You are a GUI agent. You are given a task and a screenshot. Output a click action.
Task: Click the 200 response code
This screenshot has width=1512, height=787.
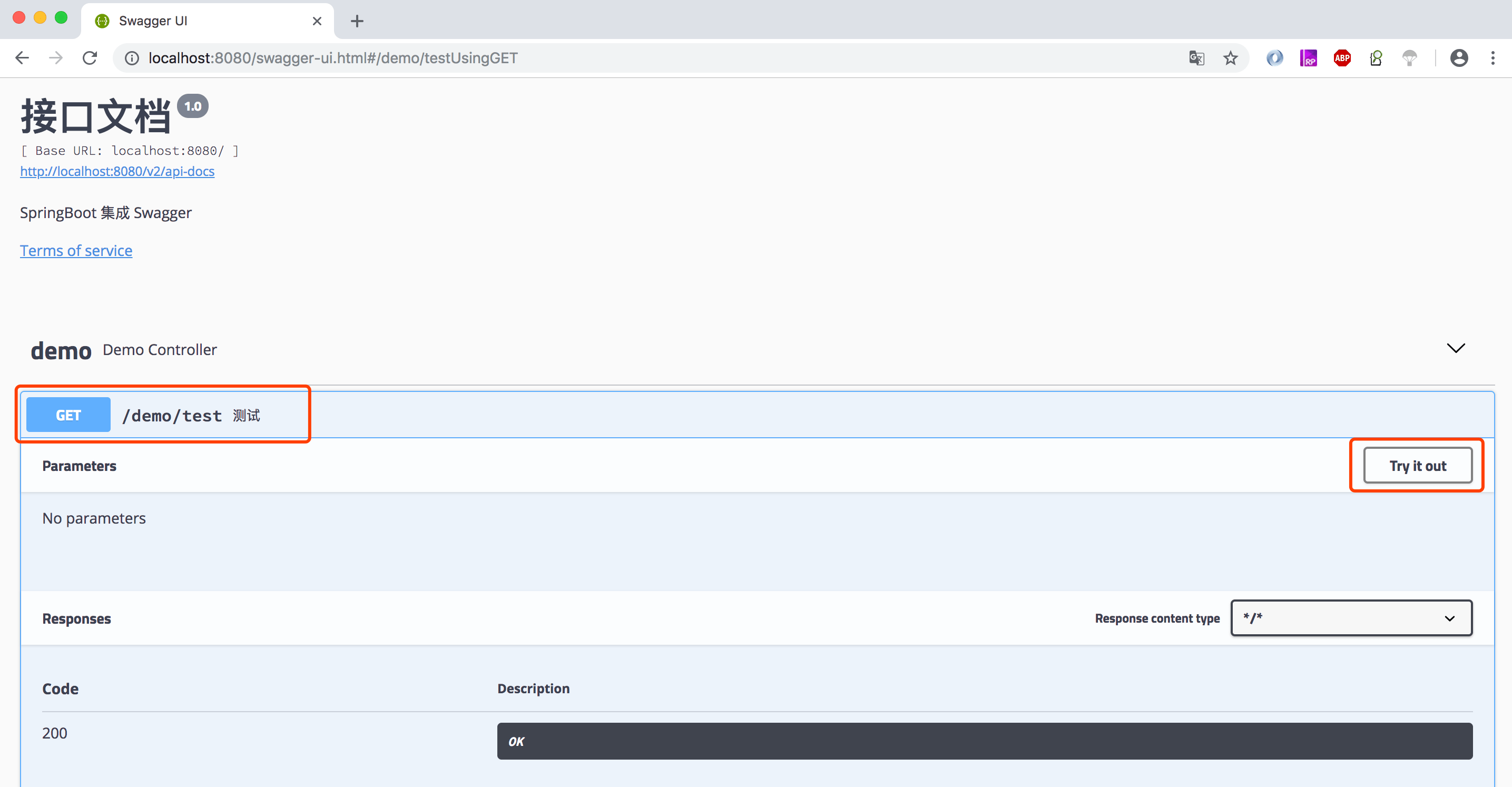click(x=55, y=733)
